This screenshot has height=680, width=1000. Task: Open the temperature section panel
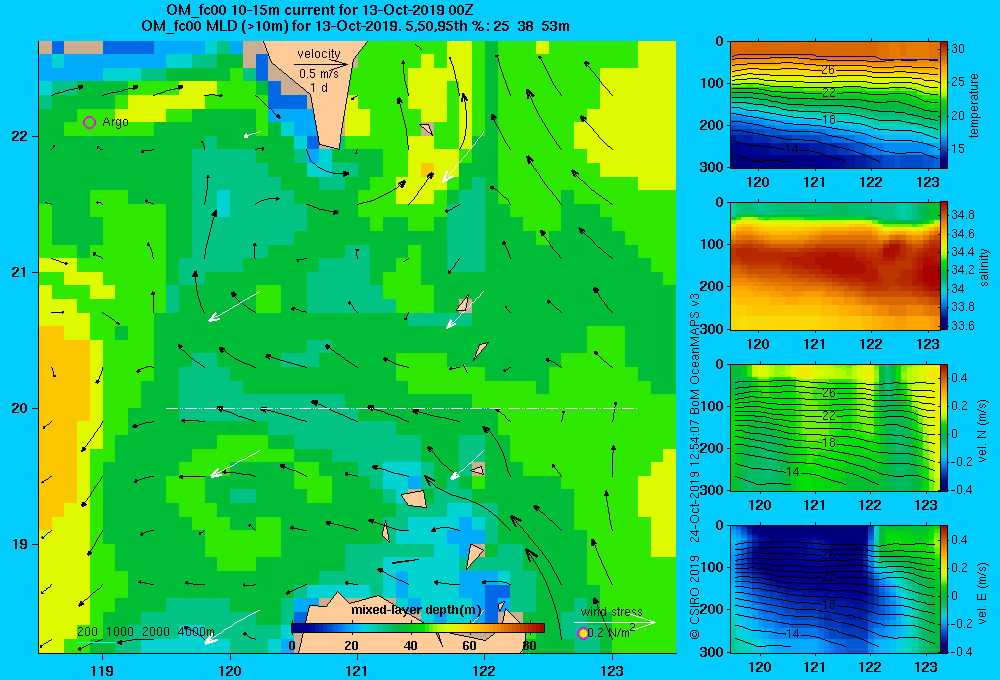pos(835,105)
